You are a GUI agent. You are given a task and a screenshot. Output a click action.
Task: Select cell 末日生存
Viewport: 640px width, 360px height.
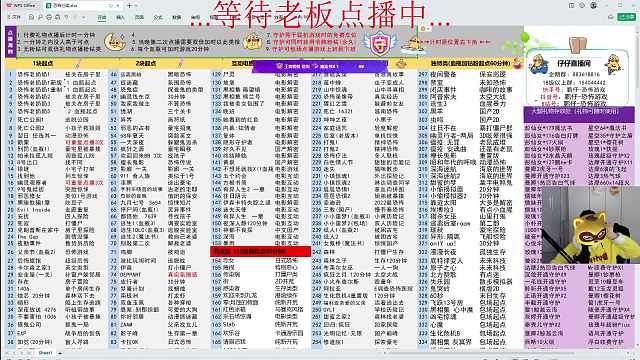tap(493, 296)
